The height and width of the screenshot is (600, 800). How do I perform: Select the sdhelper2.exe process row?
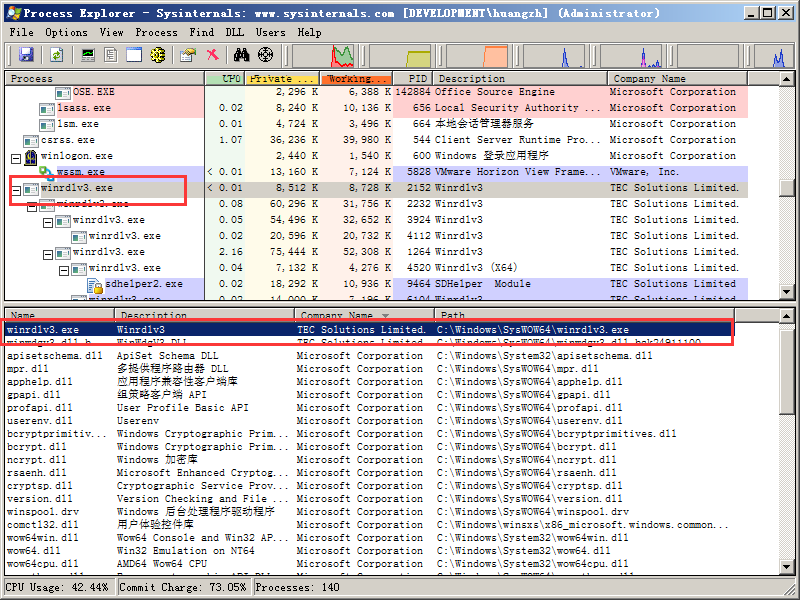377,284
